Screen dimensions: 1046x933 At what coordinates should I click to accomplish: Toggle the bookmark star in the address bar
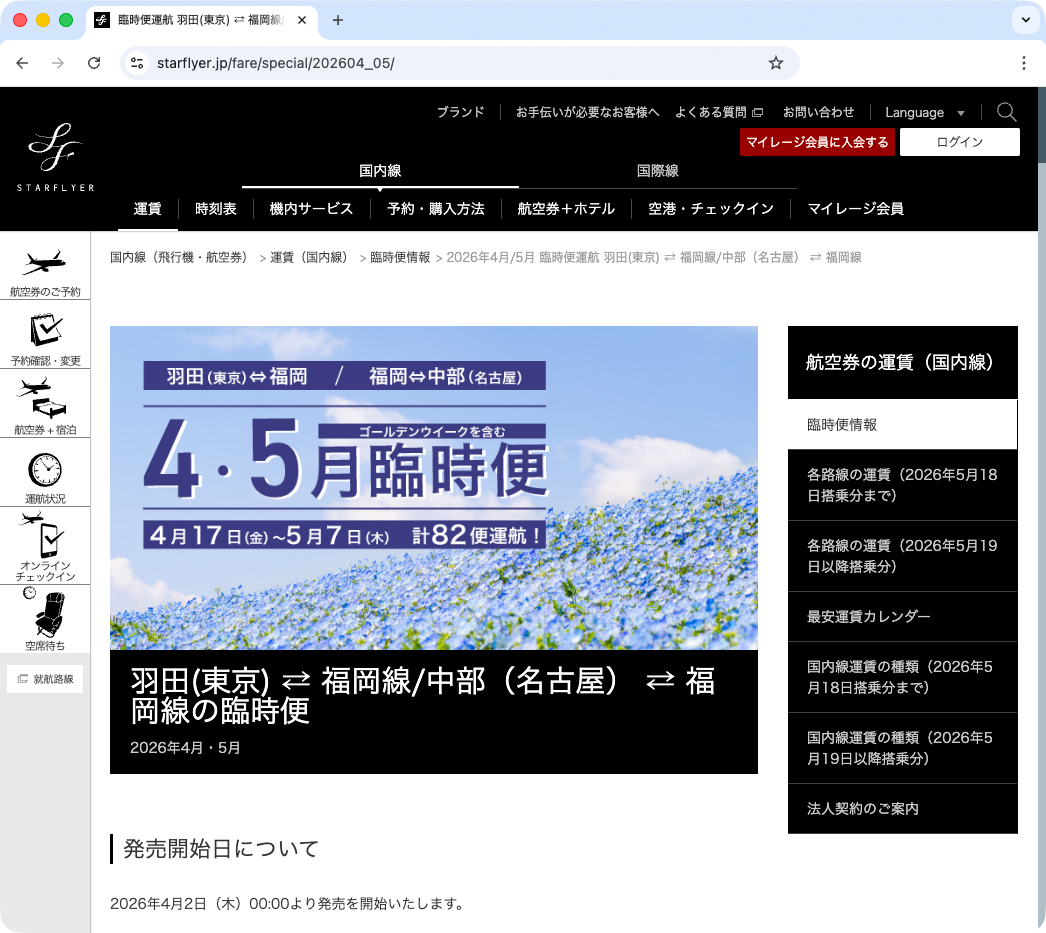click(776, 62)
